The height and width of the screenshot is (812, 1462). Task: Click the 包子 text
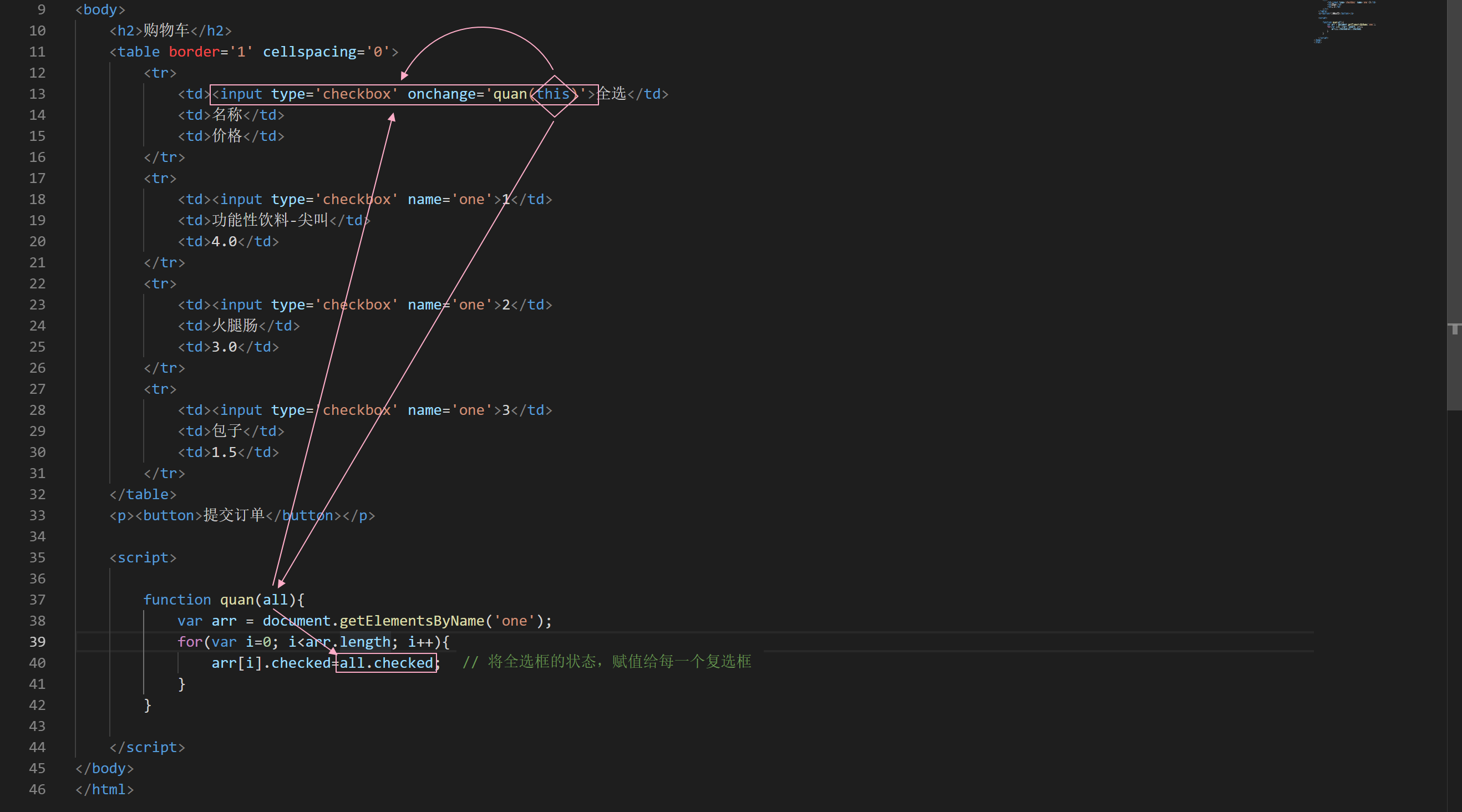(227, 432)
